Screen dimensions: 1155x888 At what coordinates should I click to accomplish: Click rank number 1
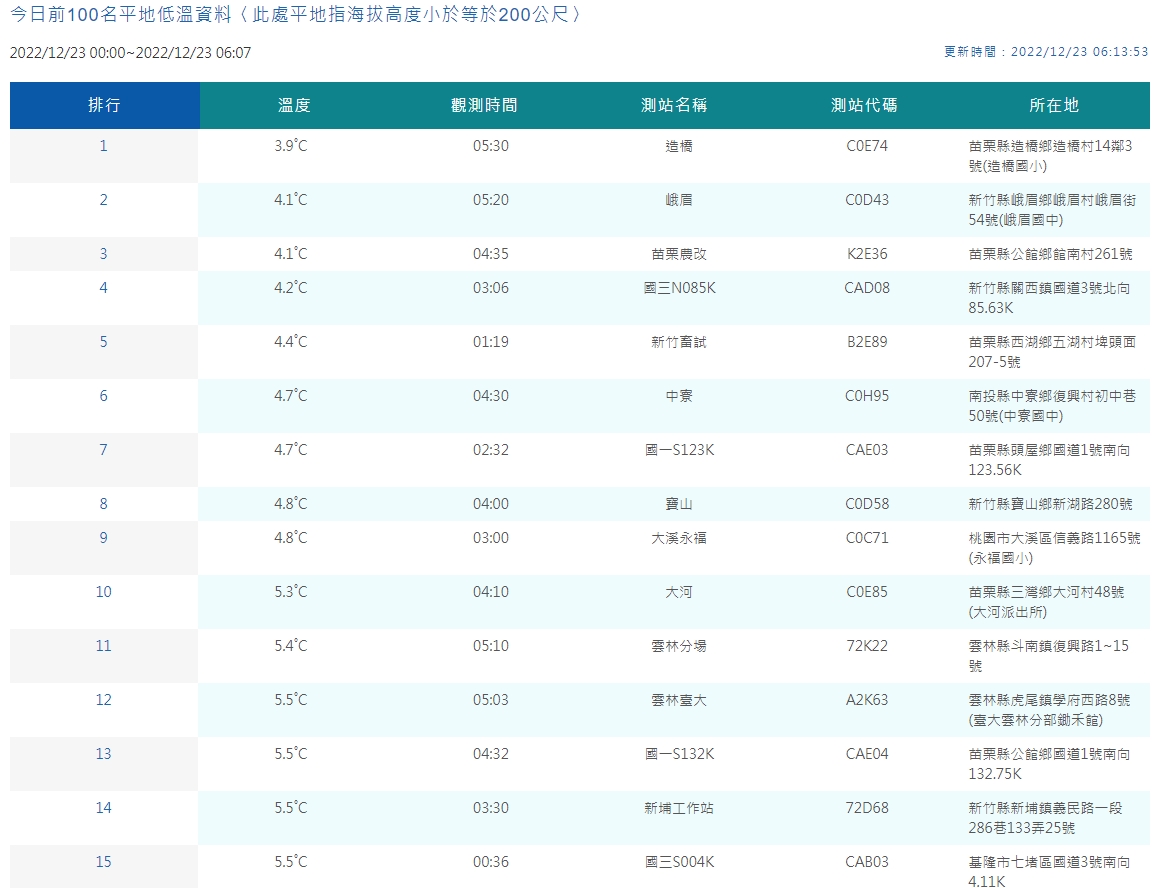[x=104, y=146]
